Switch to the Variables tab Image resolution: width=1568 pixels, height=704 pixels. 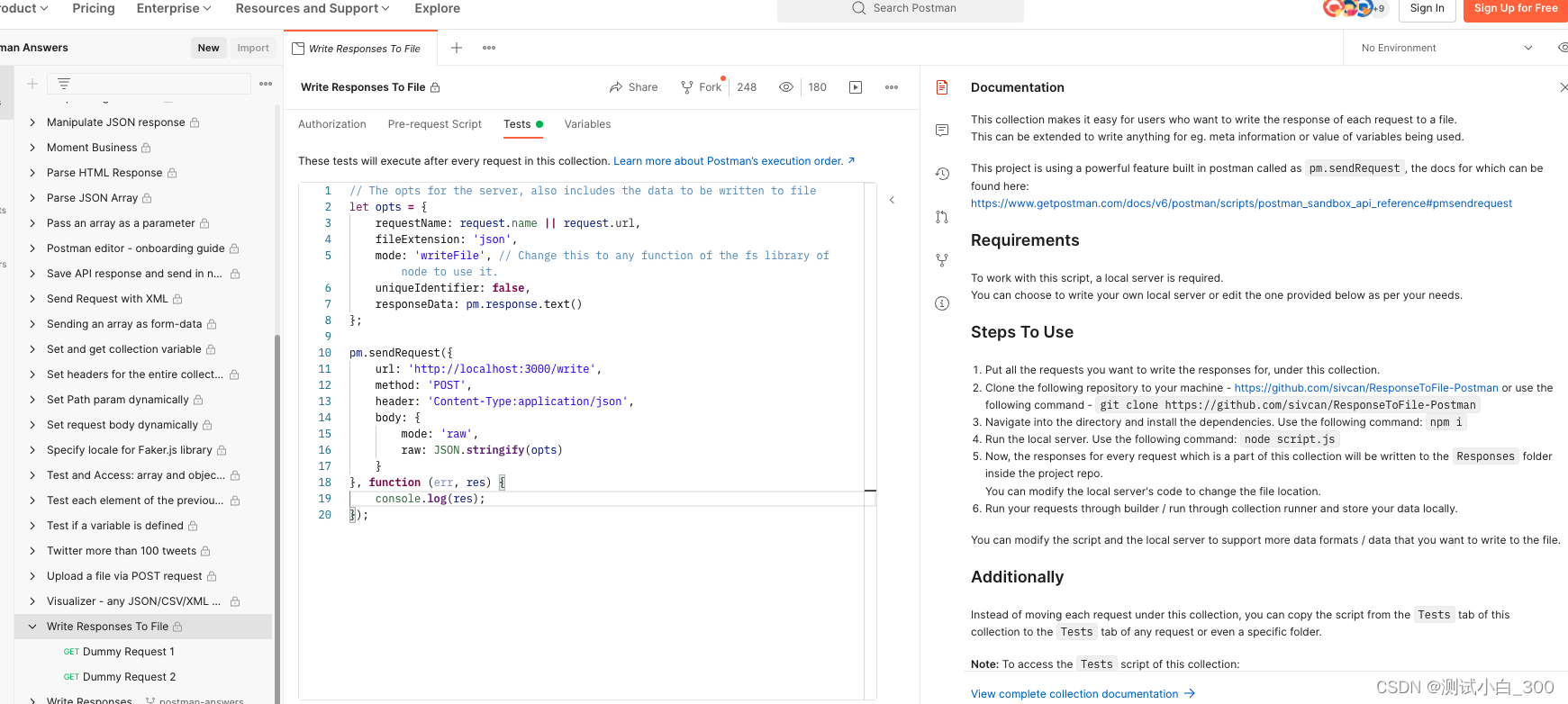tap(587, 124)
